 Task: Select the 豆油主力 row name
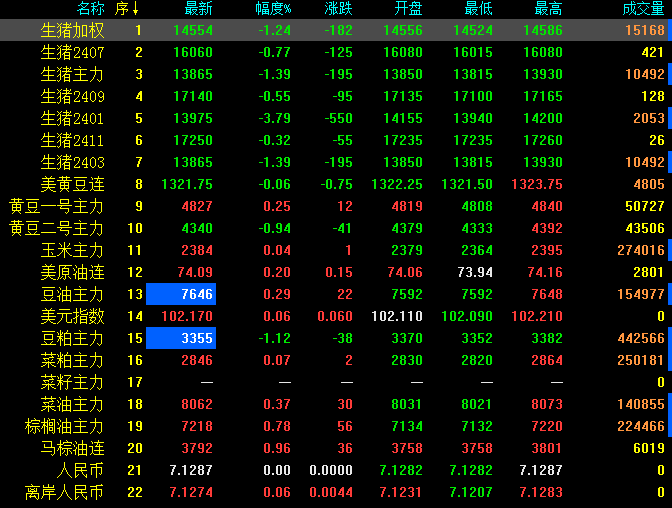[72, 295]
